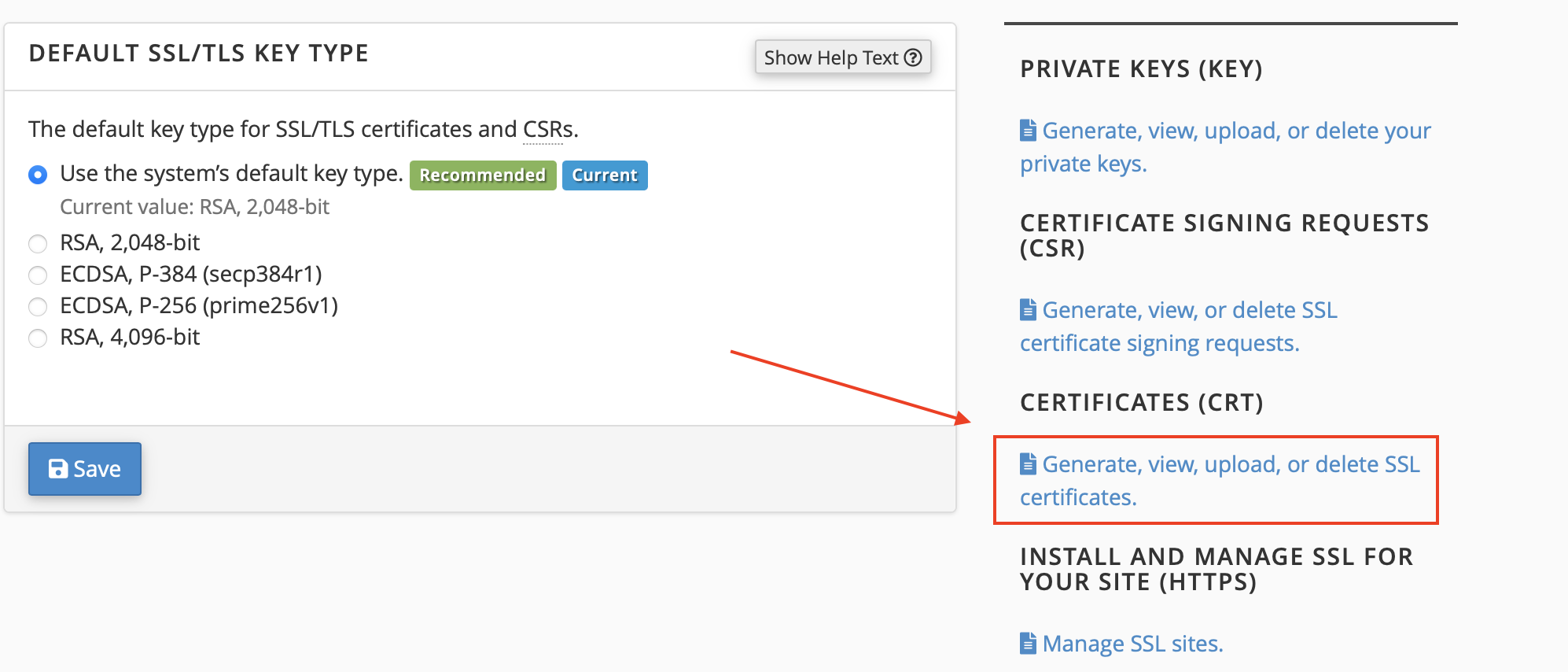Open SSL certificate signing requests link
This screenshot has width=1568, height=672.
[x=1189, y=311]
